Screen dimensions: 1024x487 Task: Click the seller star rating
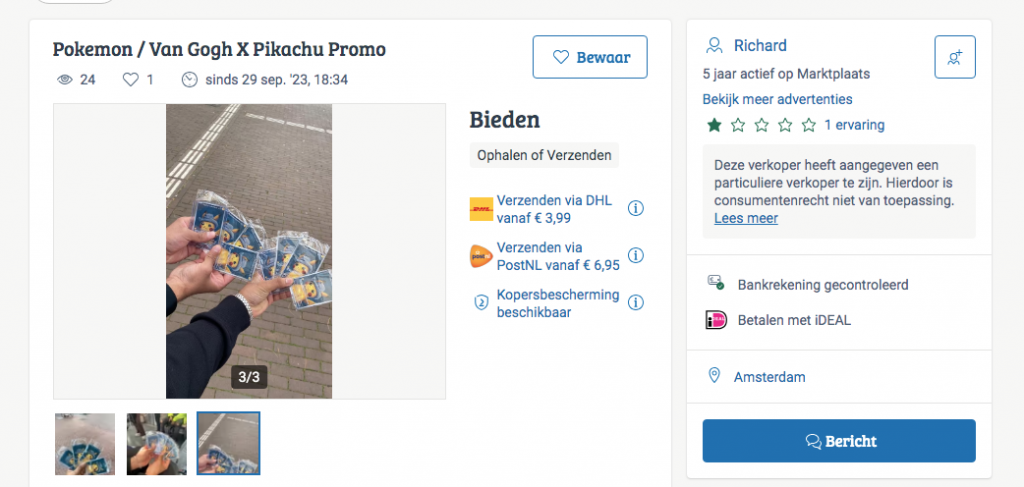(762, 125)
